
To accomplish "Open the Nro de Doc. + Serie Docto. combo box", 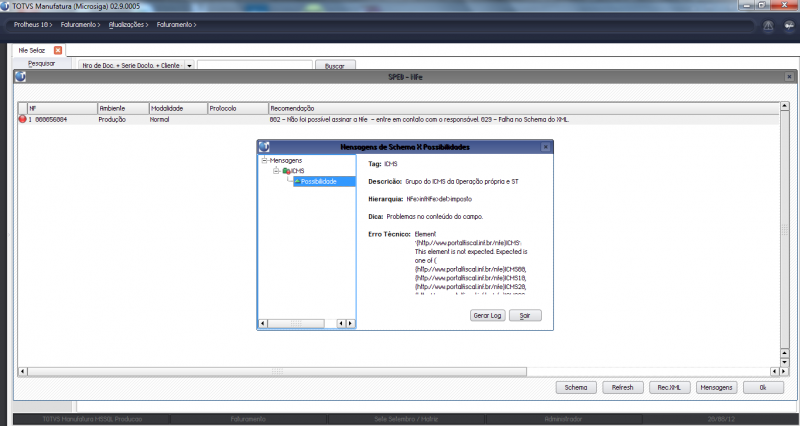I will 136,66.
